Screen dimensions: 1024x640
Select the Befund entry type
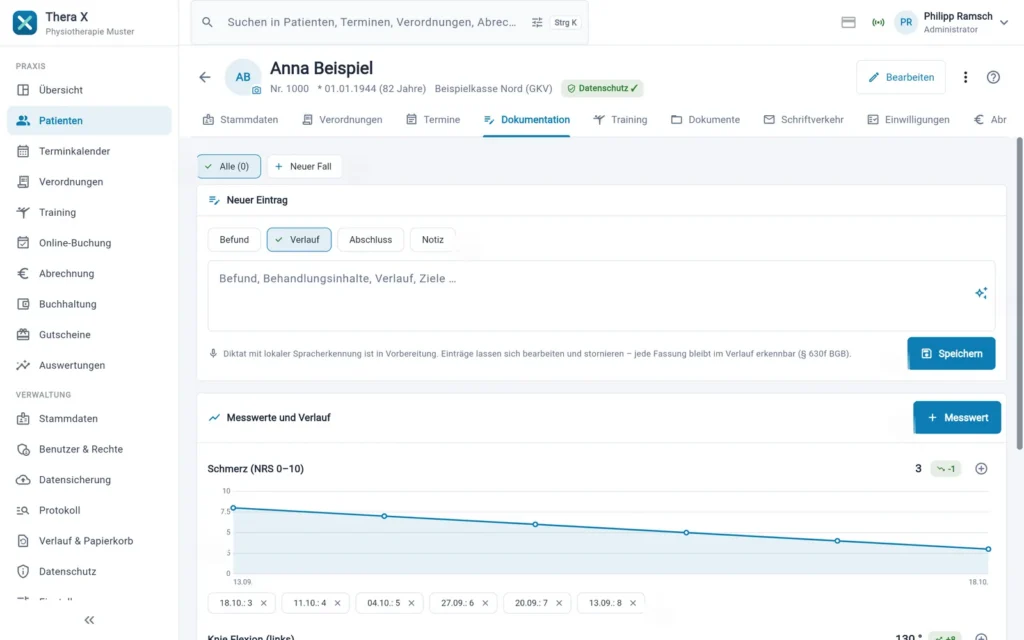(234, 240)
